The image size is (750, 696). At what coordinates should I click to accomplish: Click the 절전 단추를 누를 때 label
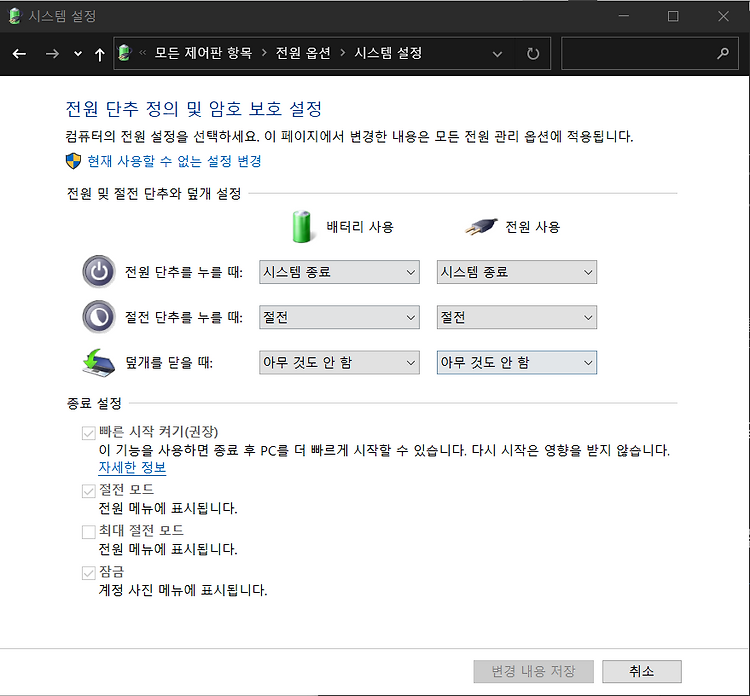coord(184,317)
